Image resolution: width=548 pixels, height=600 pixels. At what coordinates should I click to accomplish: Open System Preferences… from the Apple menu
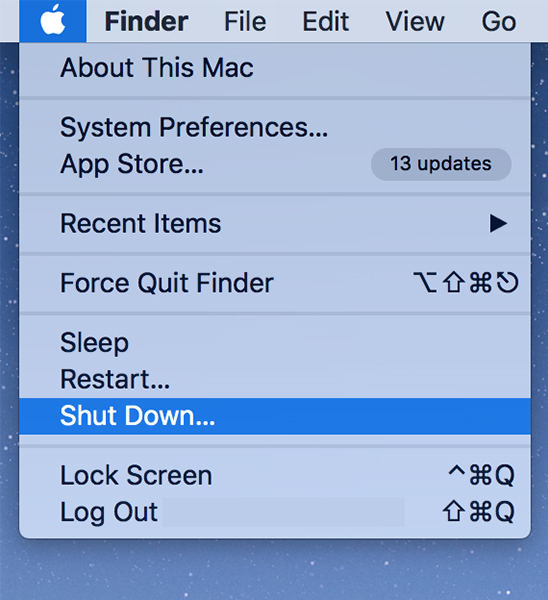click(x=275, y=127)
